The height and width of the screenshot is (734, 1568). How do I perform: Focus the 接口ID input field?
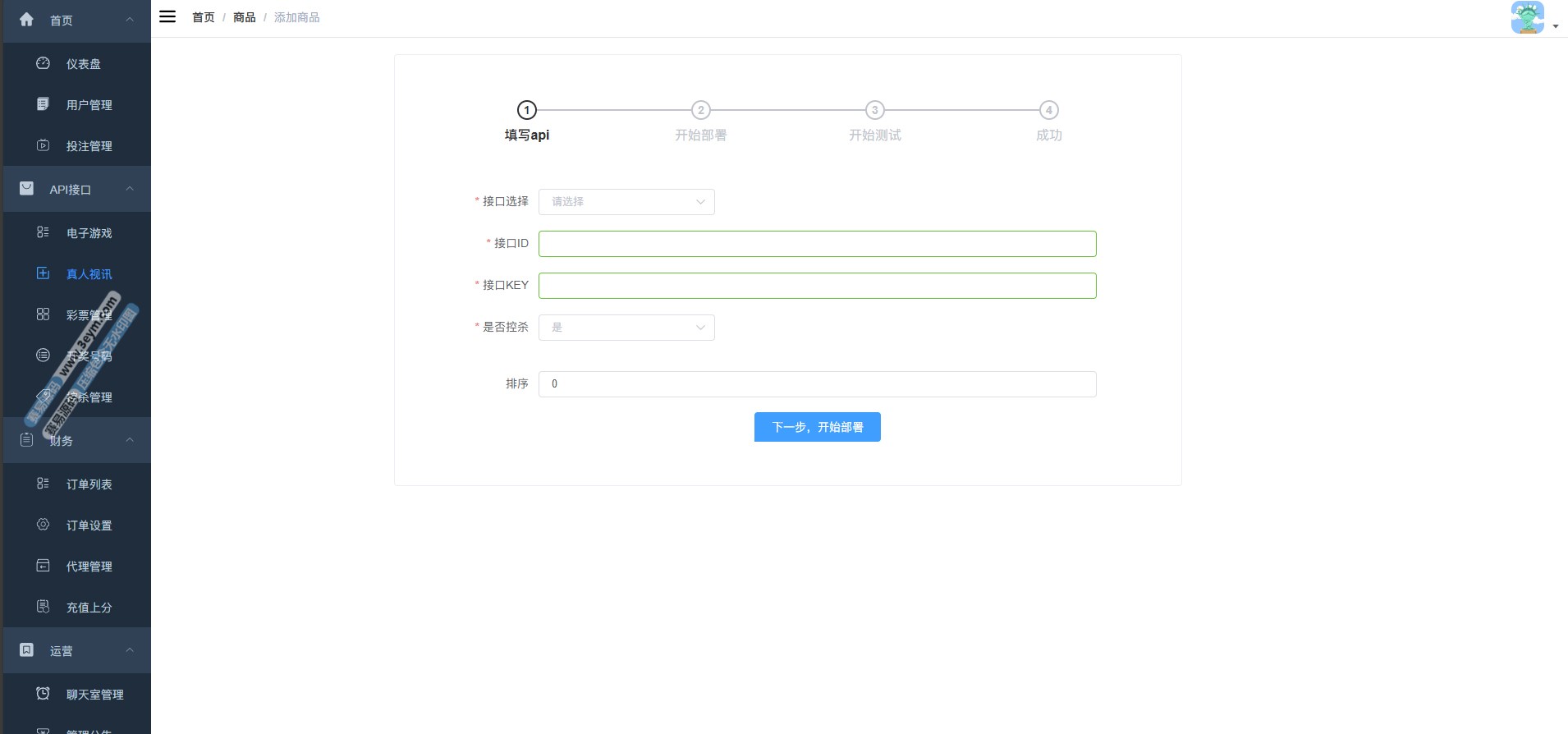[817, 244]
